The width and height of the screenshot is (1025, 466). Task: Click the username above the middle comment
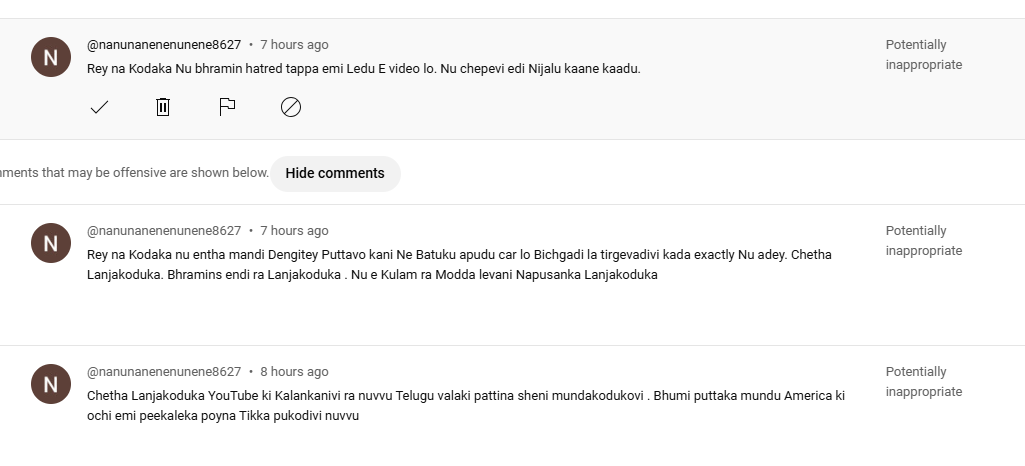pos(164,231)
